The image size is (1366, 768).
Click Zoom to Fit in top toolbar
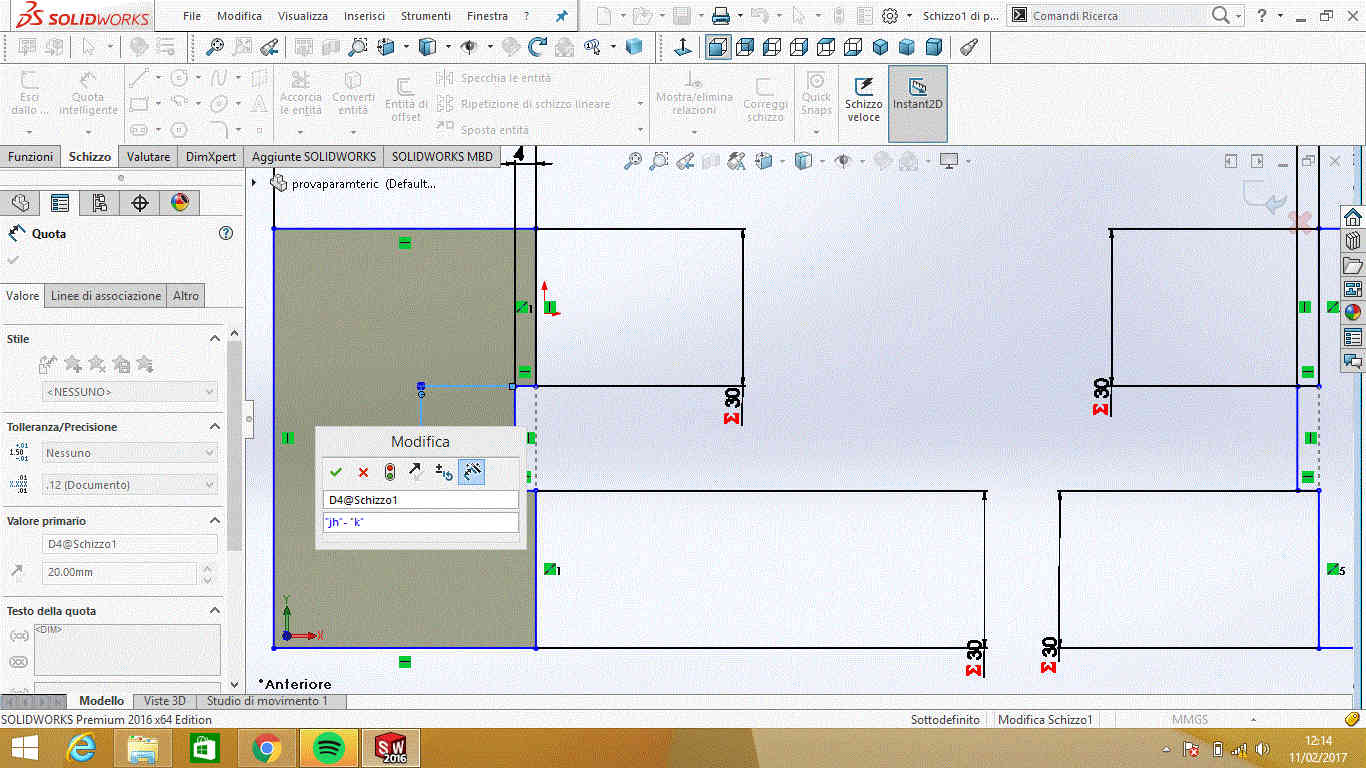[x=214, y=46]
